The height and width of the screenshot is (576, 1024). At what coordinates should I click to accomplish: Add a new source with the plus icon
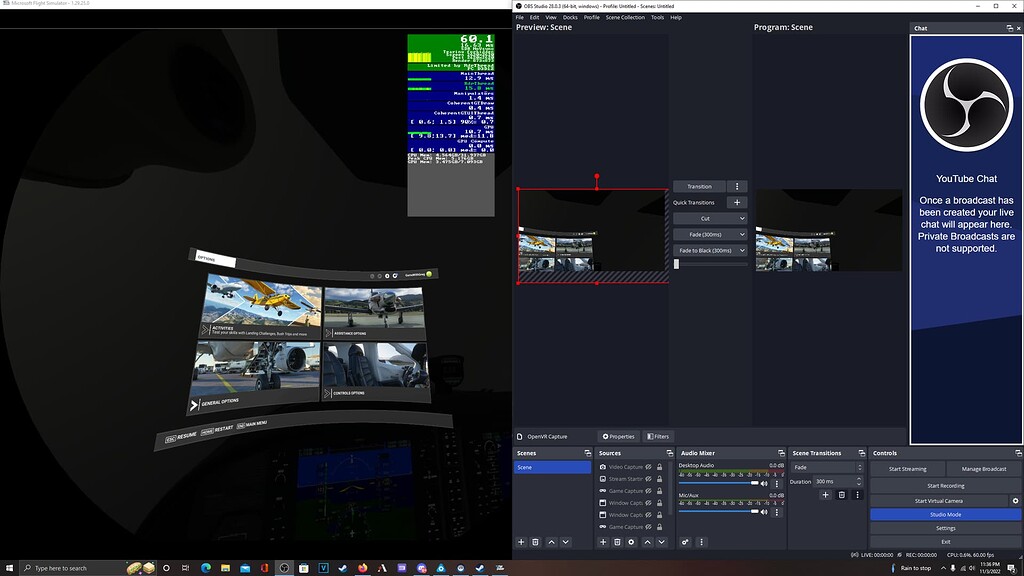603,541
